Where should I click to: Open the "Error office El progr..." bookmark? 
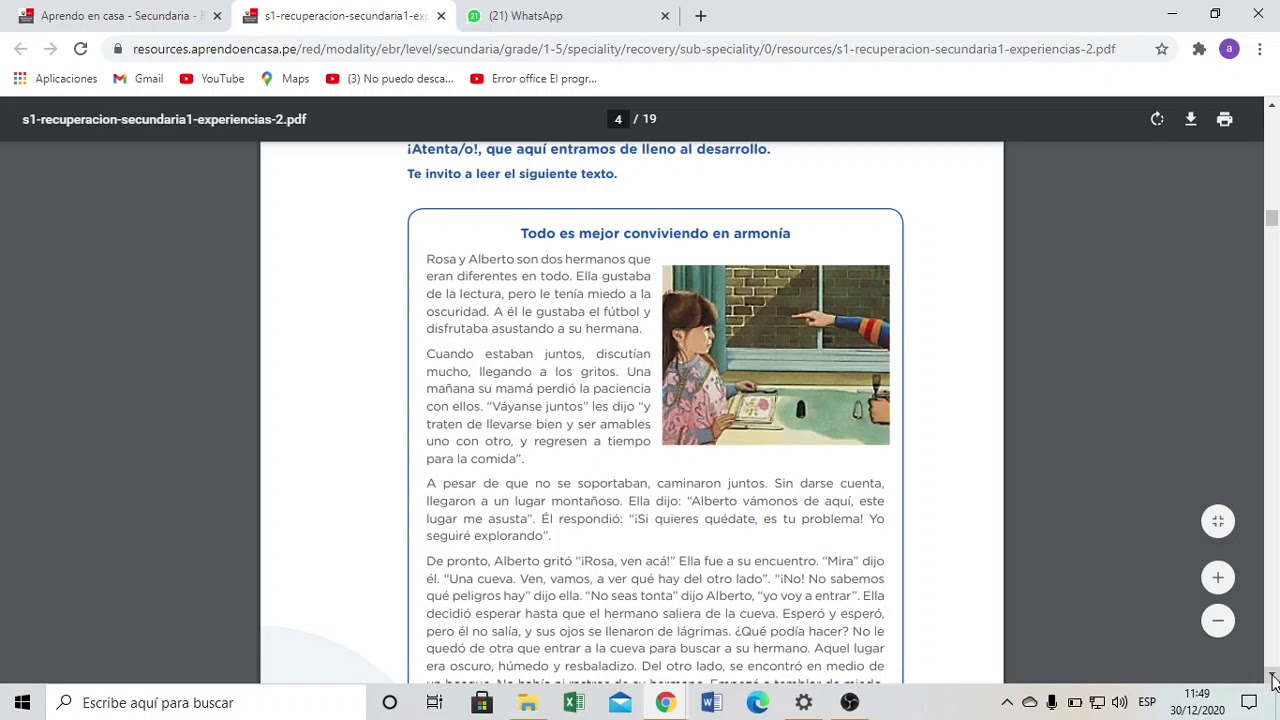click(x=533, y=79)
